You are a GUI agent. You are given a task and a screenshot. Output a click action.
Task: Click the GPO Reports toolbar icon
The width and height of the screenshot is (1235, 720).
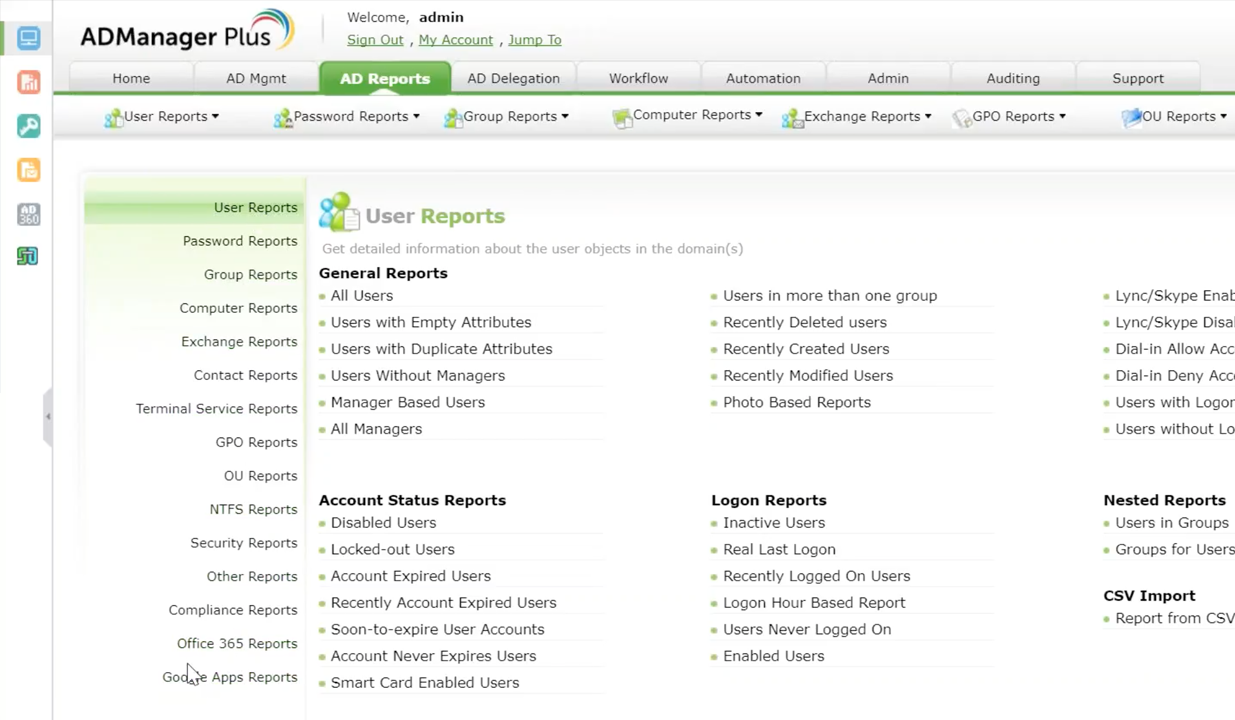point(962,118)
